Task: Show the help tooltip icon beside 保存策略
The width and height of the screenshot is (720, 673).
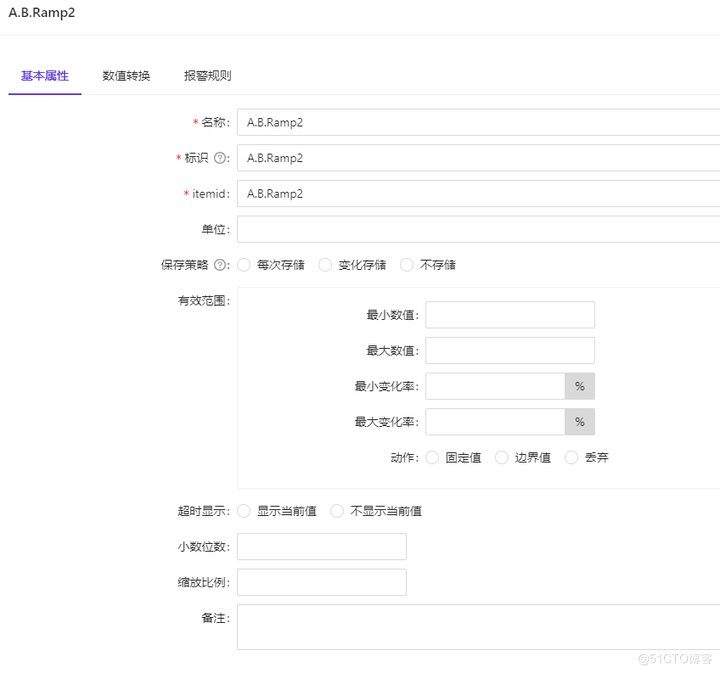Action: pyautogui.click(x=220, y=265)
